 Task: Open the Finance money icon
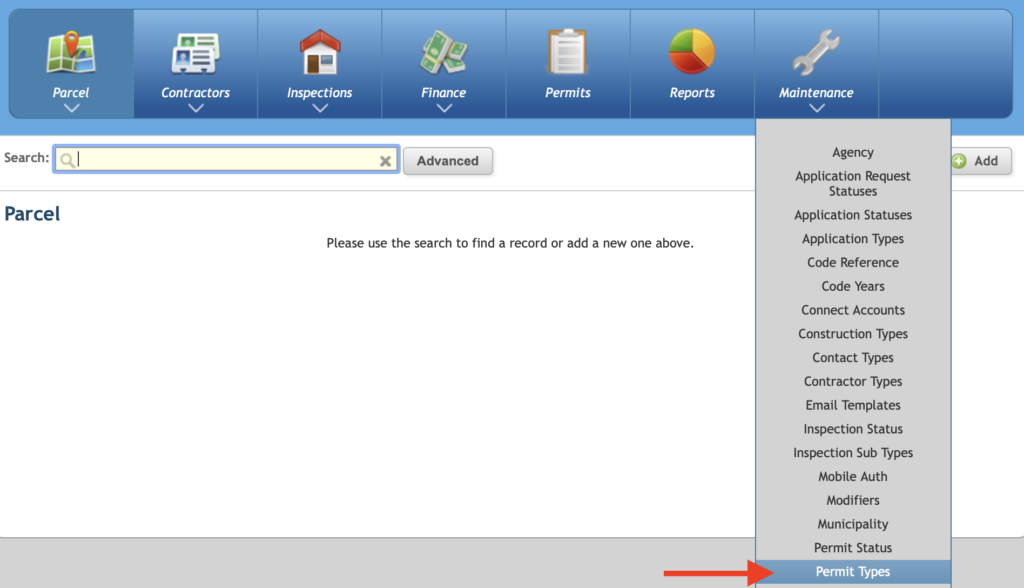[443, 52]
